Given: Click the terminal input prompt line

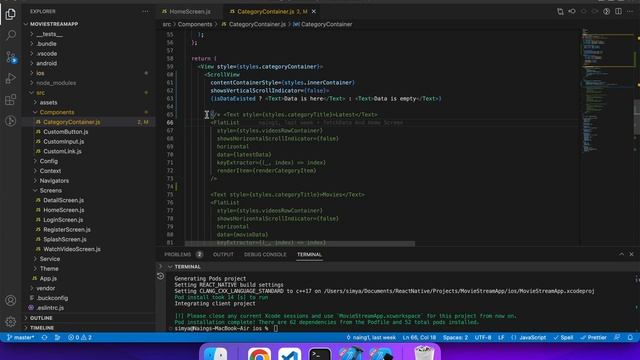Looking at the screenshot, I should coord(226,328).
